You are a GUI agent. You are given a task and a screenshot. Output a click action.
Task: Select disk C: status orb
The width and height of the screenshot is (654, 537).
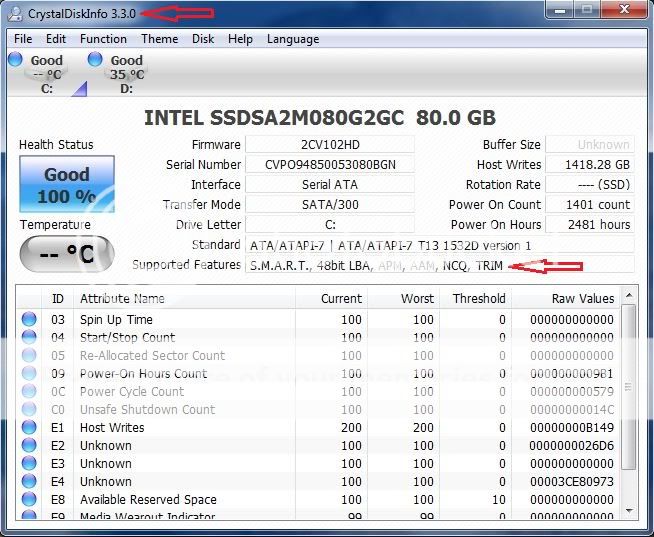[x=15, y=59]
